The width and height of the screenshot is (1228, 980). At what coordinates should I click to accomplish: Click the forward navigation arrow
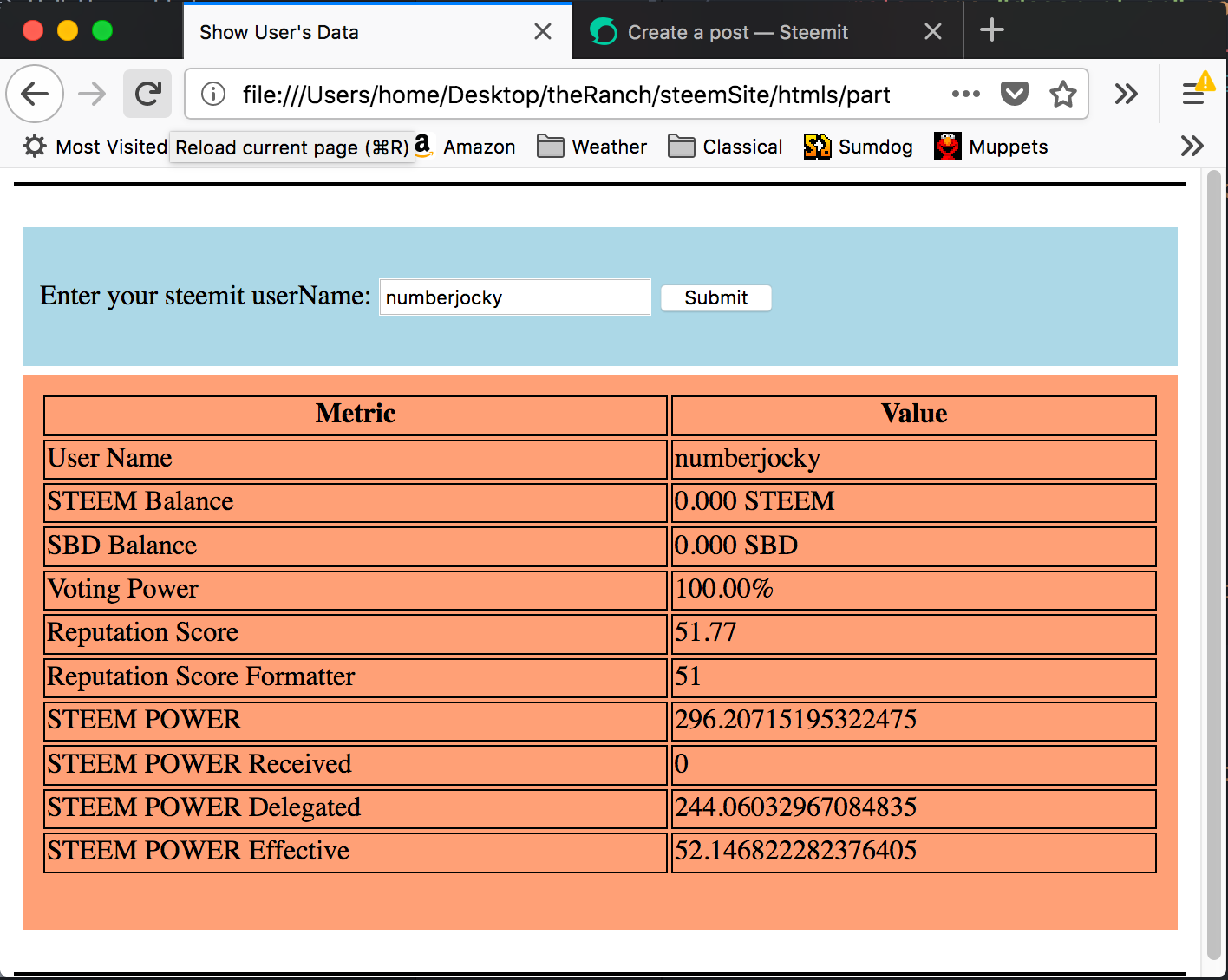coord(92,94)
